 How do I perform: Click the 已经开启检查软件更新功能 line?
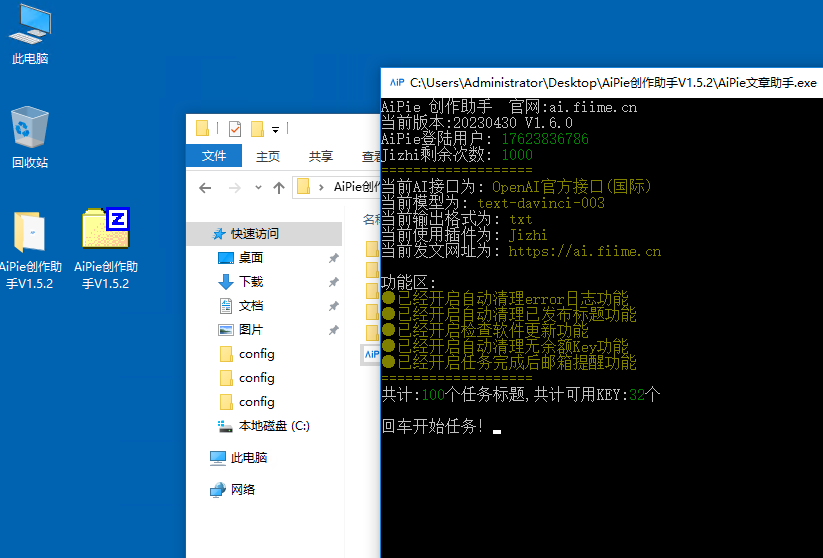point(485,330)
